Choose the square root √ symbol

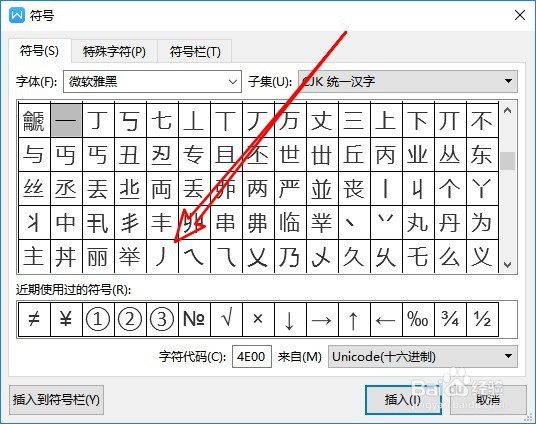click(x=227, y=319)
